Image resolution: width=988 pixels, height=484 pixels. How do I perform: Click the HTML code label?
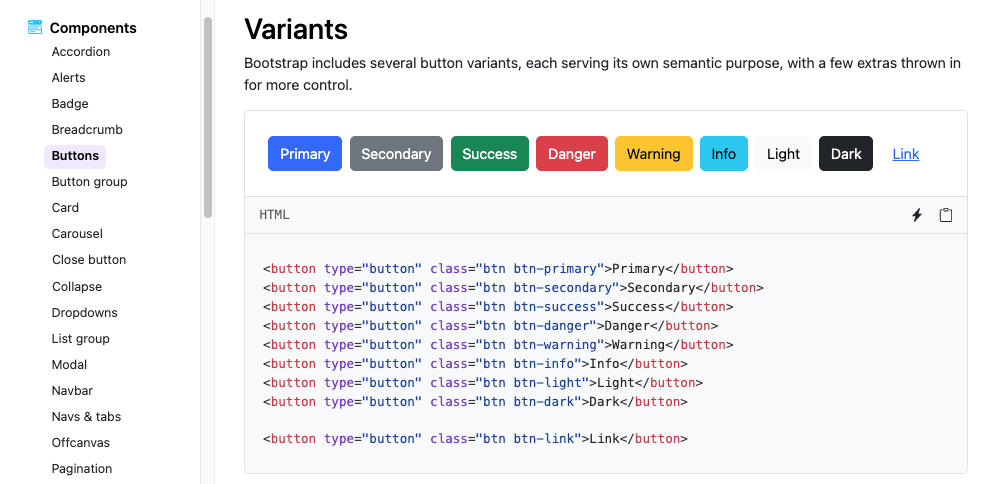click(274, 215)
